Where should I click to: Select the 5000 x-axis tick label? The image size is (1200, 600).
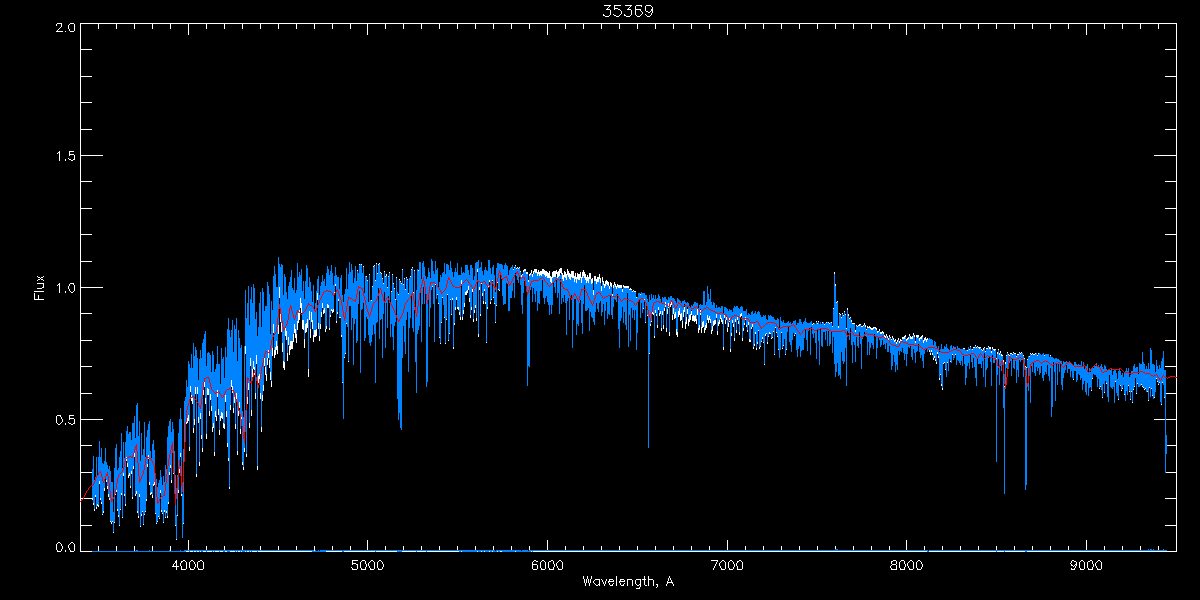(x=367, y=564)
